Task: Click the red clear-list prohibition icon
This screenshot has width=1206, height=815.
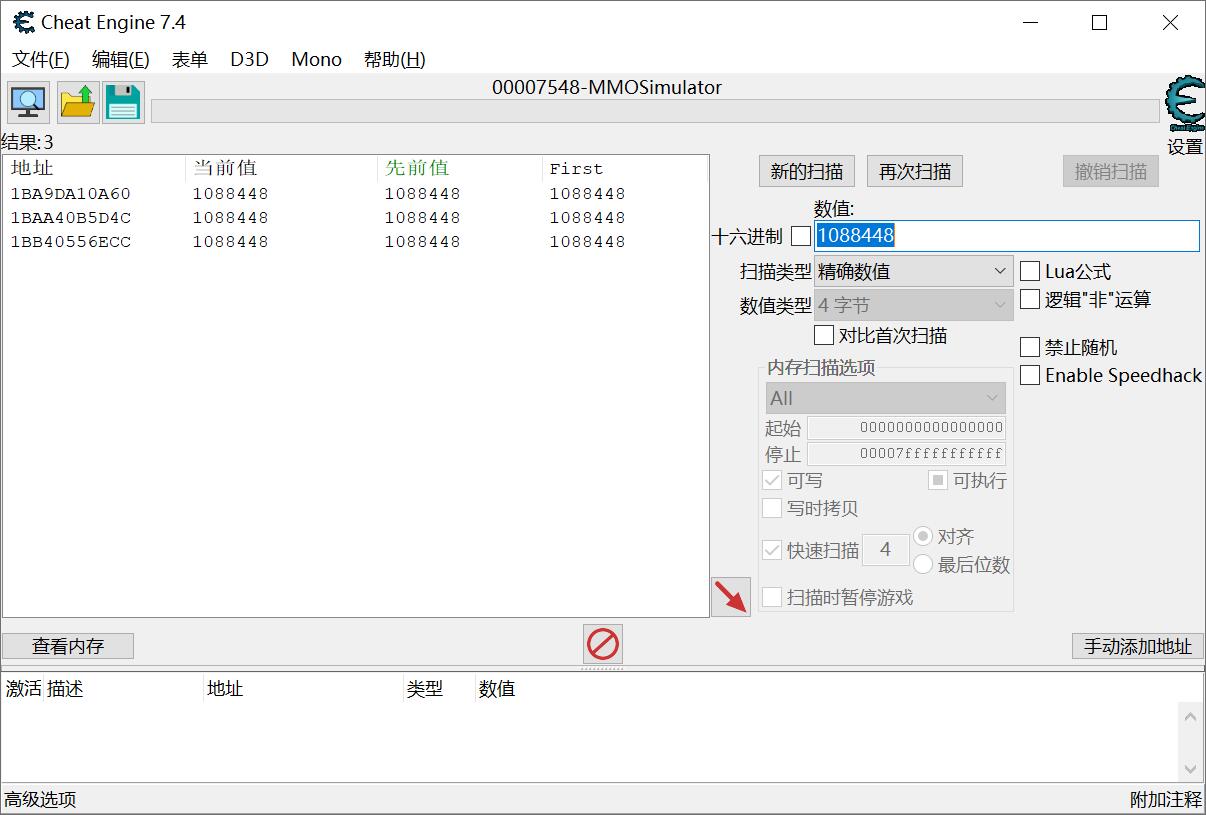Action: point(602,644)
